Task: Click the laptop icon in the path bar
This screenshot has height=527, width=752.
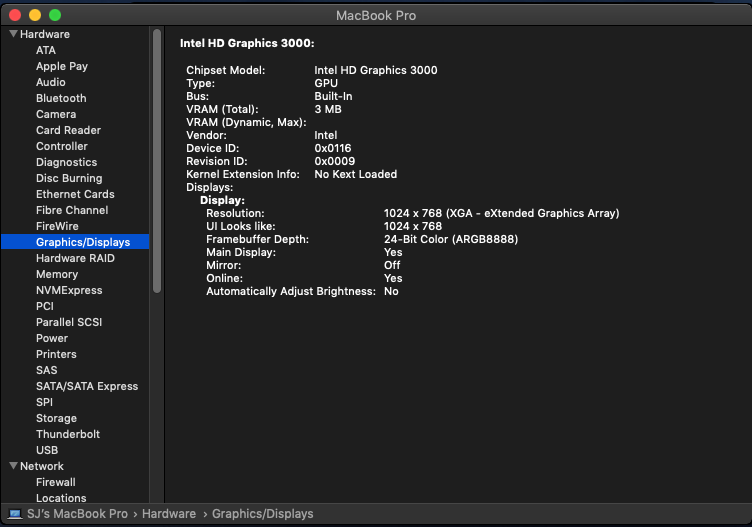Action: click(15, 514)
